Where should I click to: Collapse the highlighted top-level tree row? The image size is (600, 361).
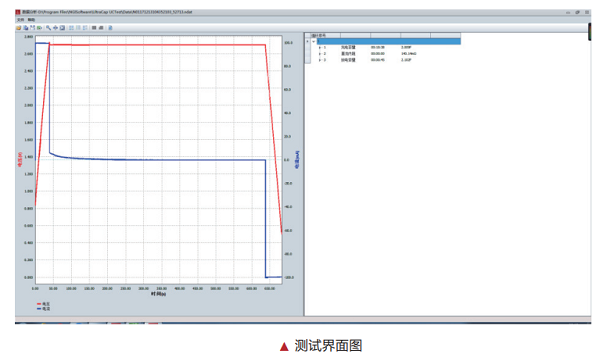(313, 41)
